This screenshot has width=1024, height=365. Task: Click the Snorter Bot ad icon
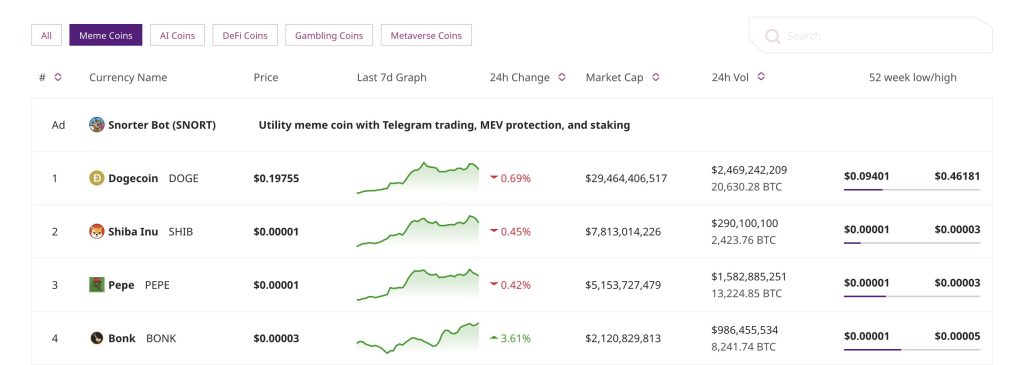pyautogui.click(x=97, y=124)
